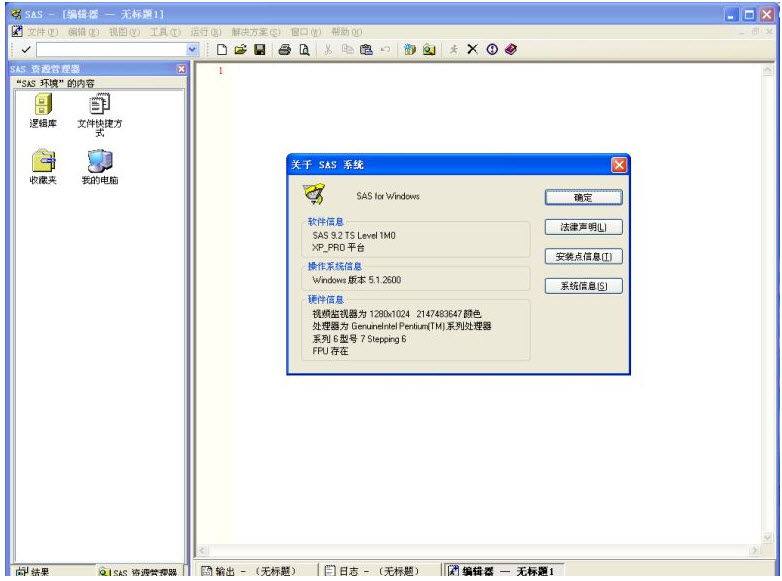The width and height of the screenshot is (782, 581).
Task: Maximize the SAS main window
Action: coord(749,14)
